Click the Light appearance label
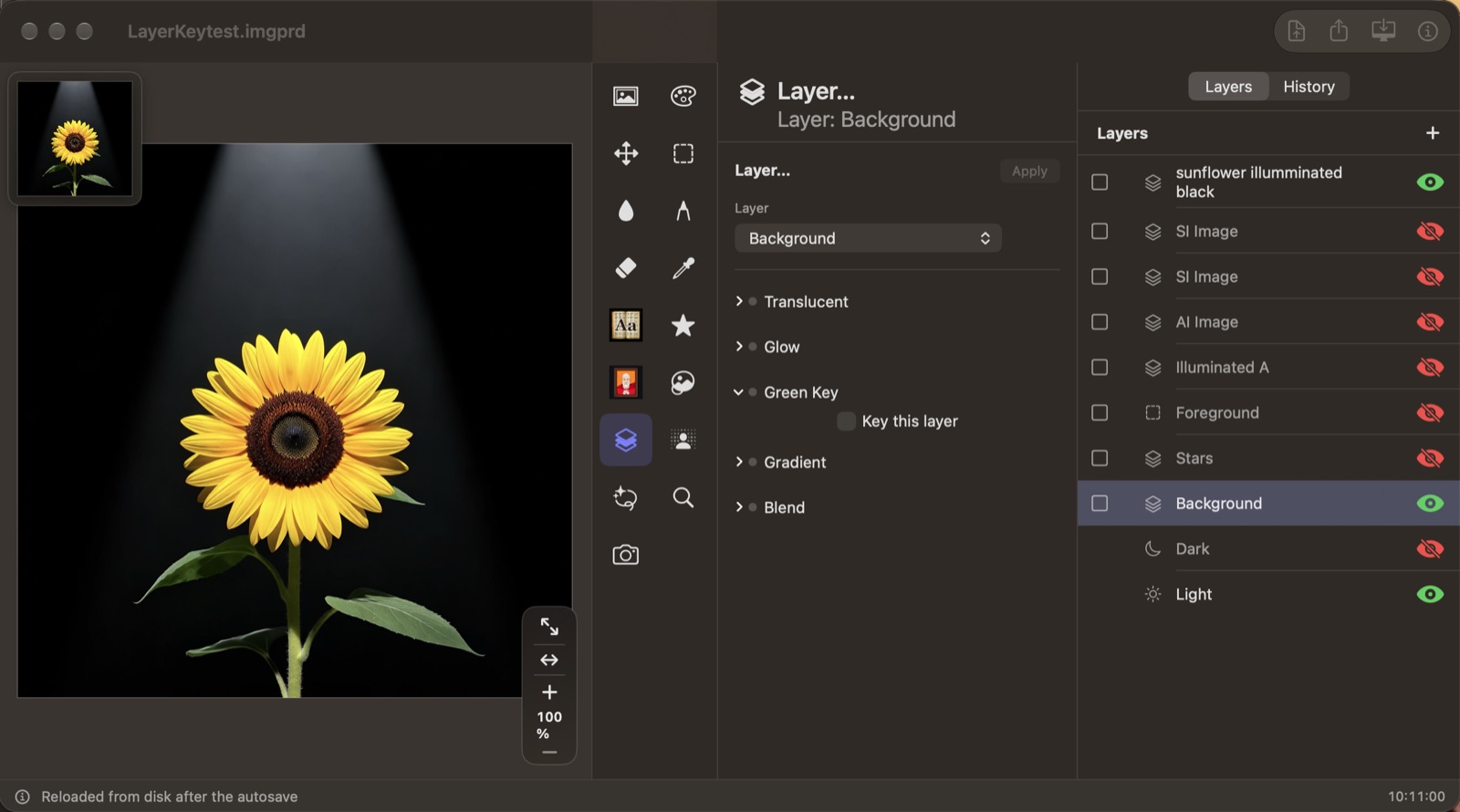 tap(1194, 594)
